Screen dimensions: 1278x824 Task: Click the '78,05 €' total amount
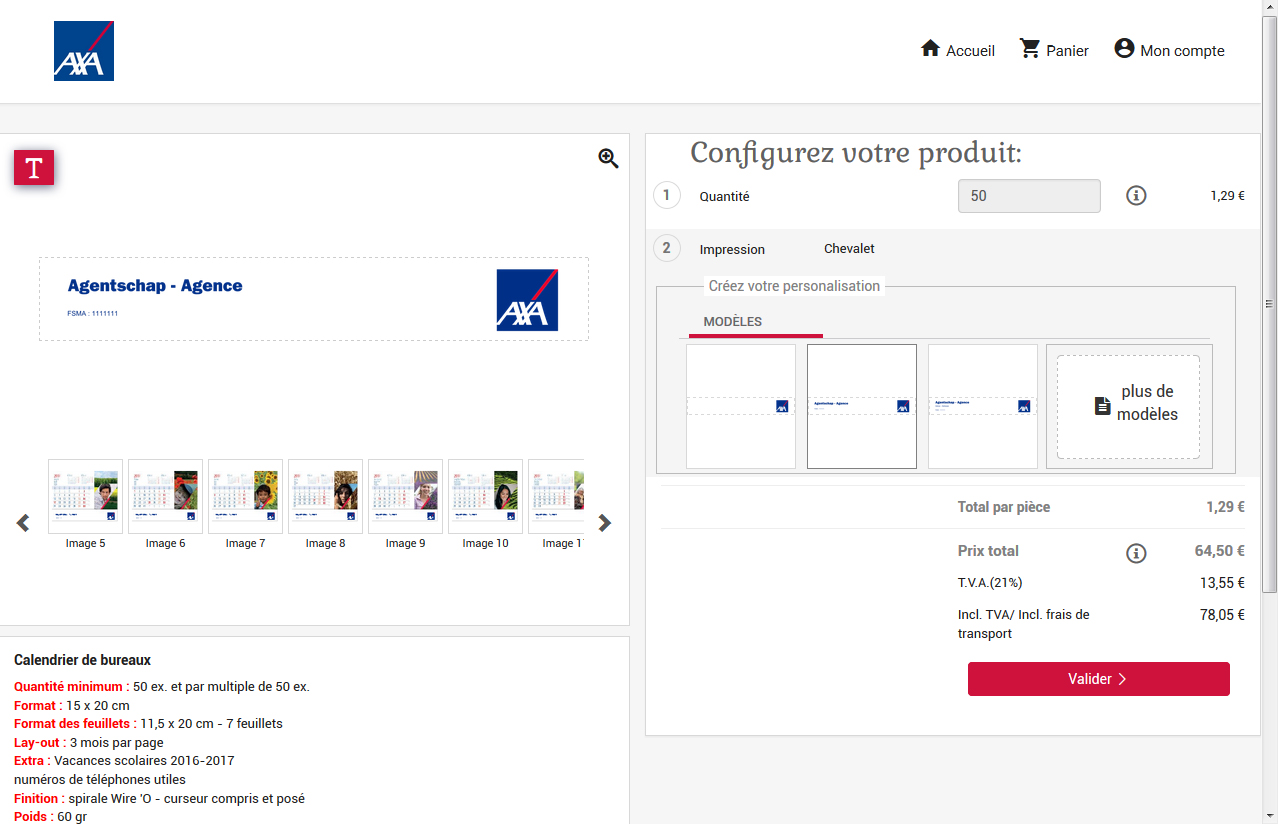(x=1222, y=615)
